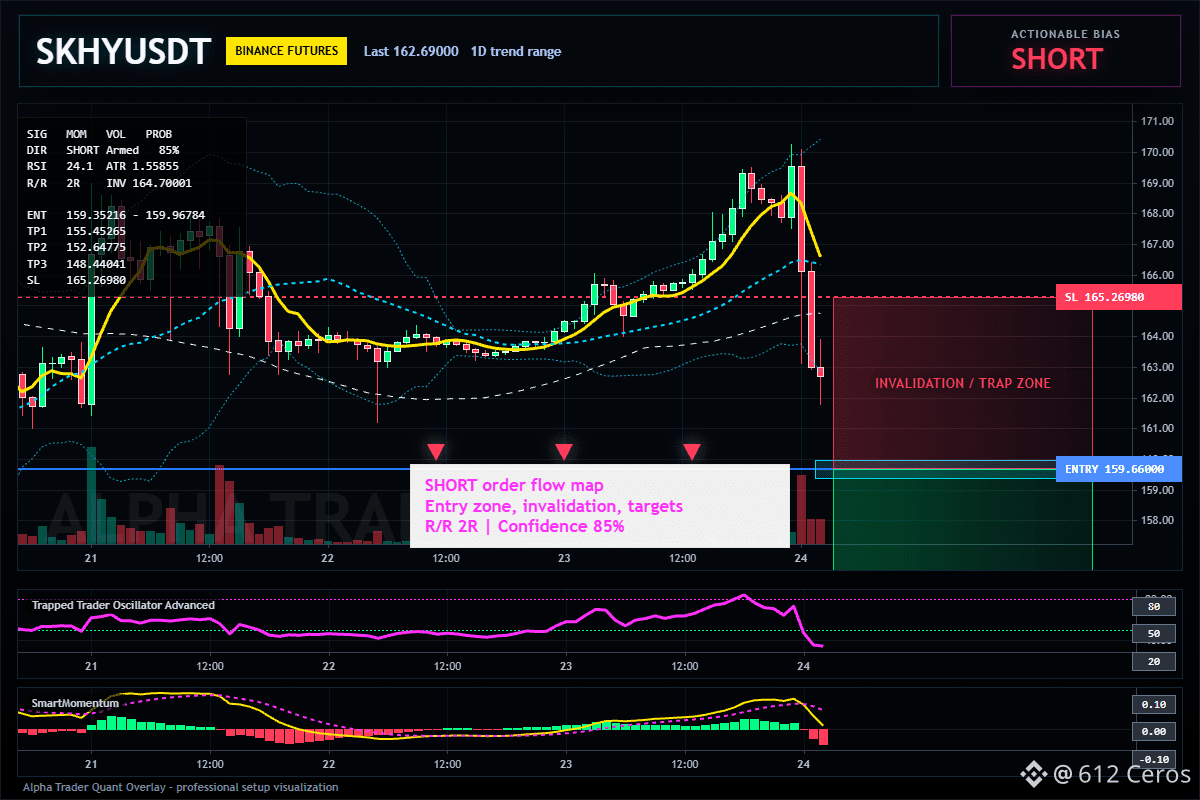Click the SL 165.26980 row in stats panel
Image resolution: width=1200 pixels, height=800 pixels.
coord(77,279)
